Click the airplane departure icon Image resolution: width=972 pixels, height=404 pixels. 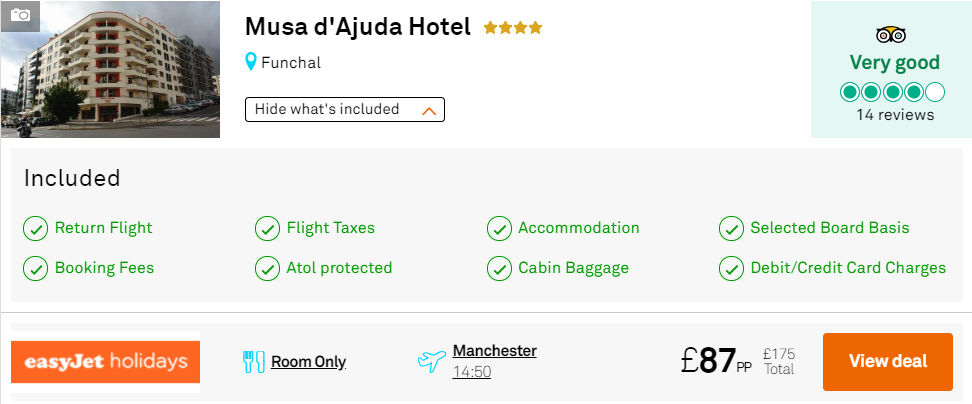pyautogui.click(x=431, y=361)
